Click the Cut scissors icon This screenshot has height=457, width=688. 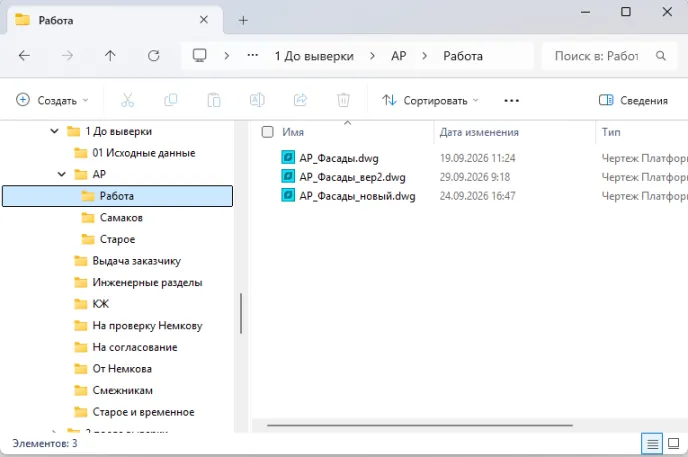click(127, 100)
